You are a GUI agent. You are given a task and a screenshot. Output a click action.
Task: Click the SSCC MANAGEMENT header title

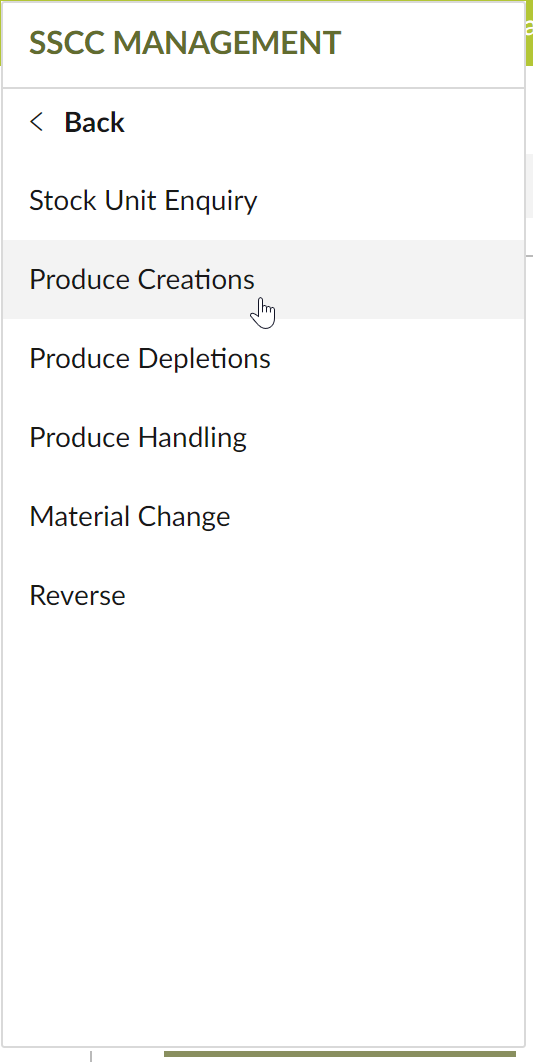pyautogui.click(x=185, y=43)
